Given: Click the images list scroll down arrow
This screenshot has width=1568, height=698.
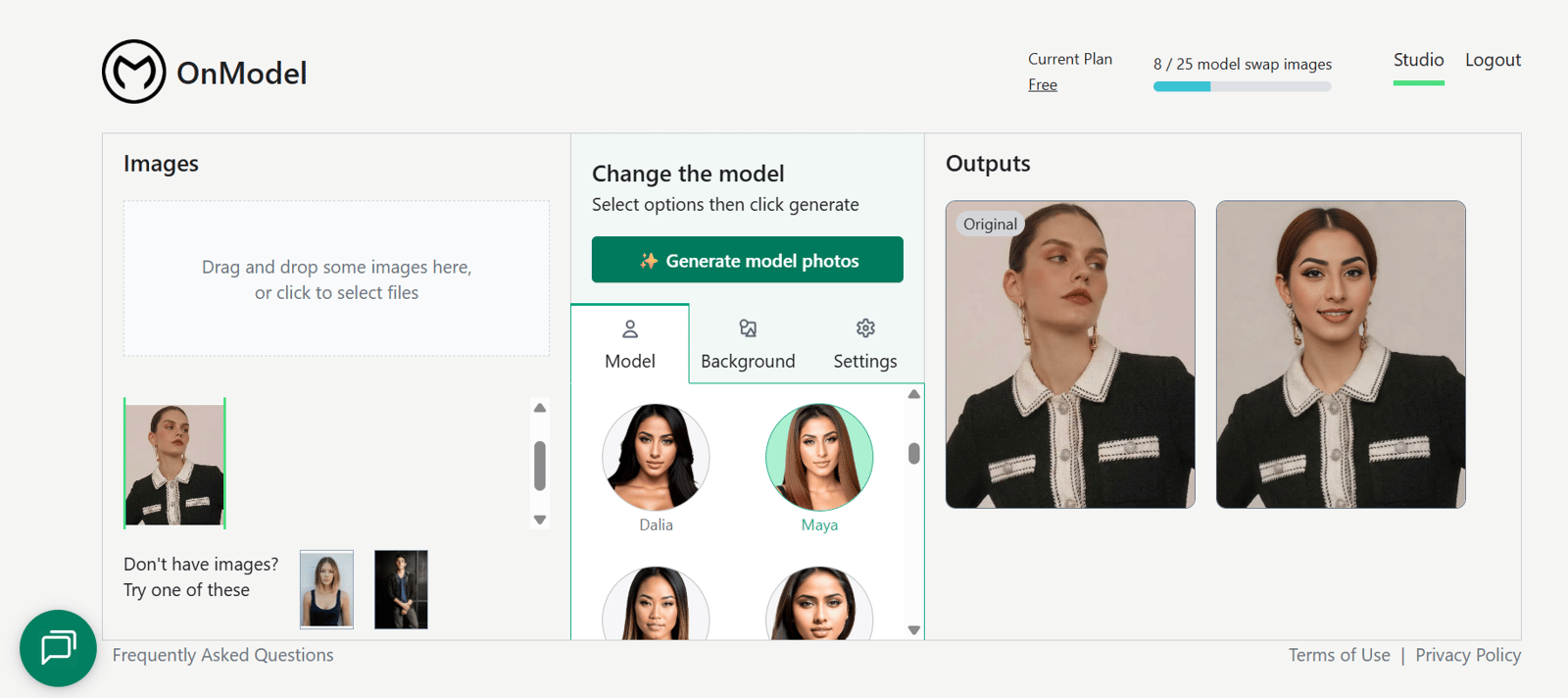Looking at the screenshot, I should point(539,520).
